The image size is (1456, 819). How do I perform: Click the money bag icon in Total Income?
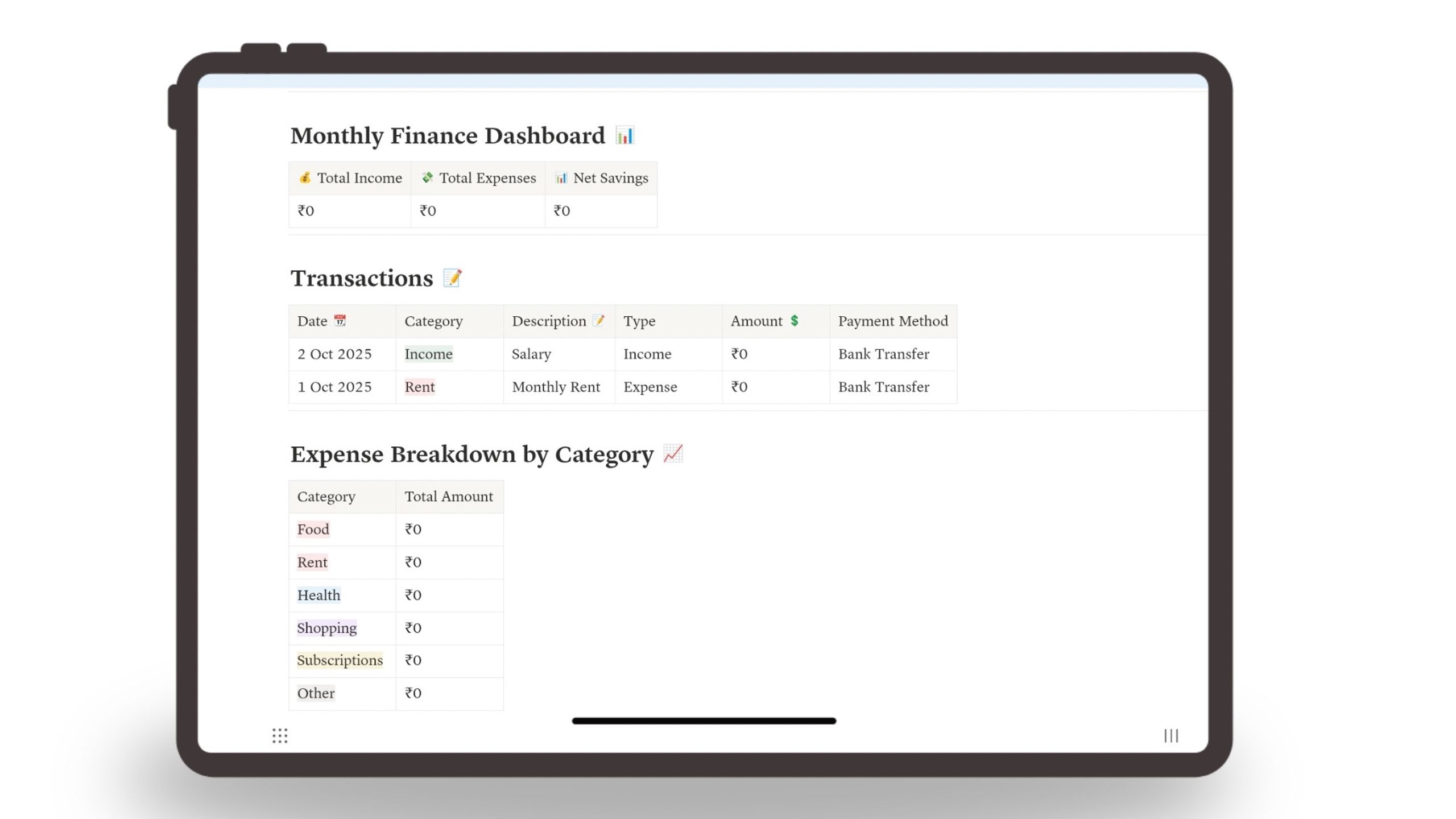pyautogui.click(x=305, y=177)
